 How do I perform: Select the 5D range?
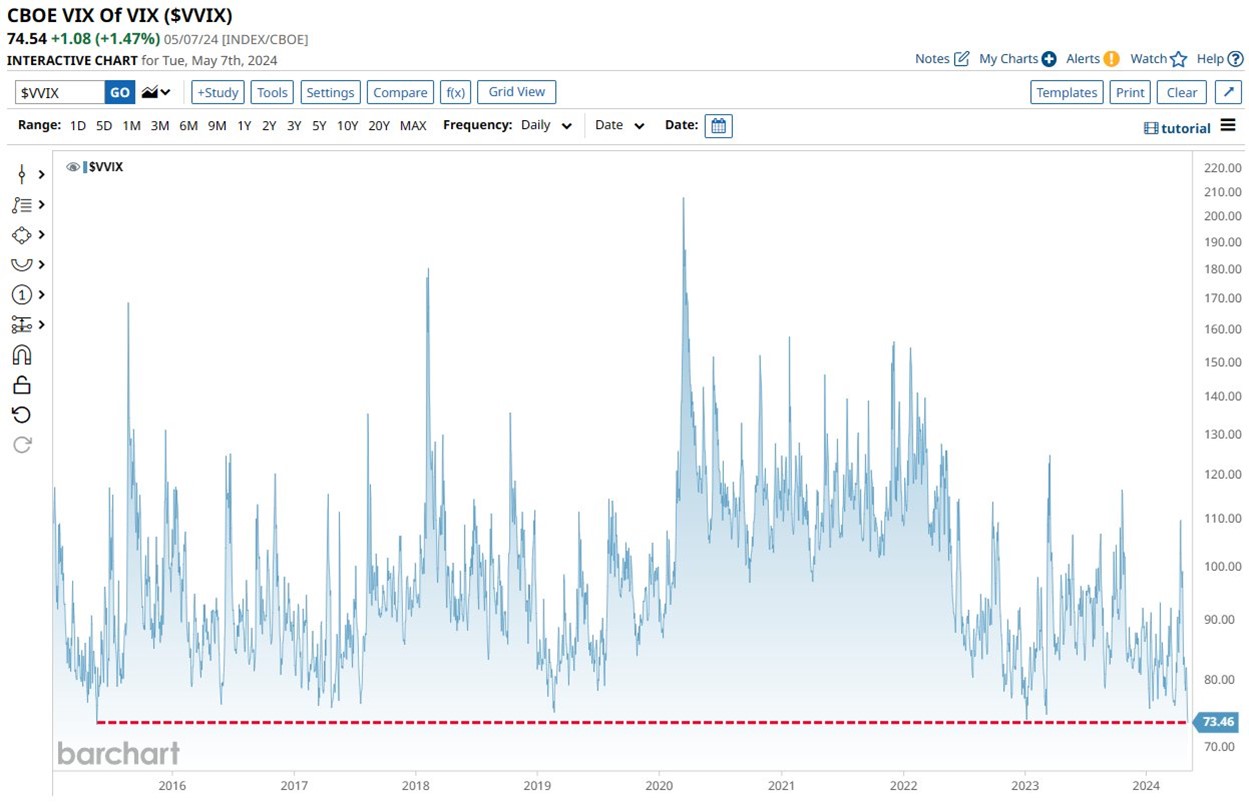[x=104, y=126]
